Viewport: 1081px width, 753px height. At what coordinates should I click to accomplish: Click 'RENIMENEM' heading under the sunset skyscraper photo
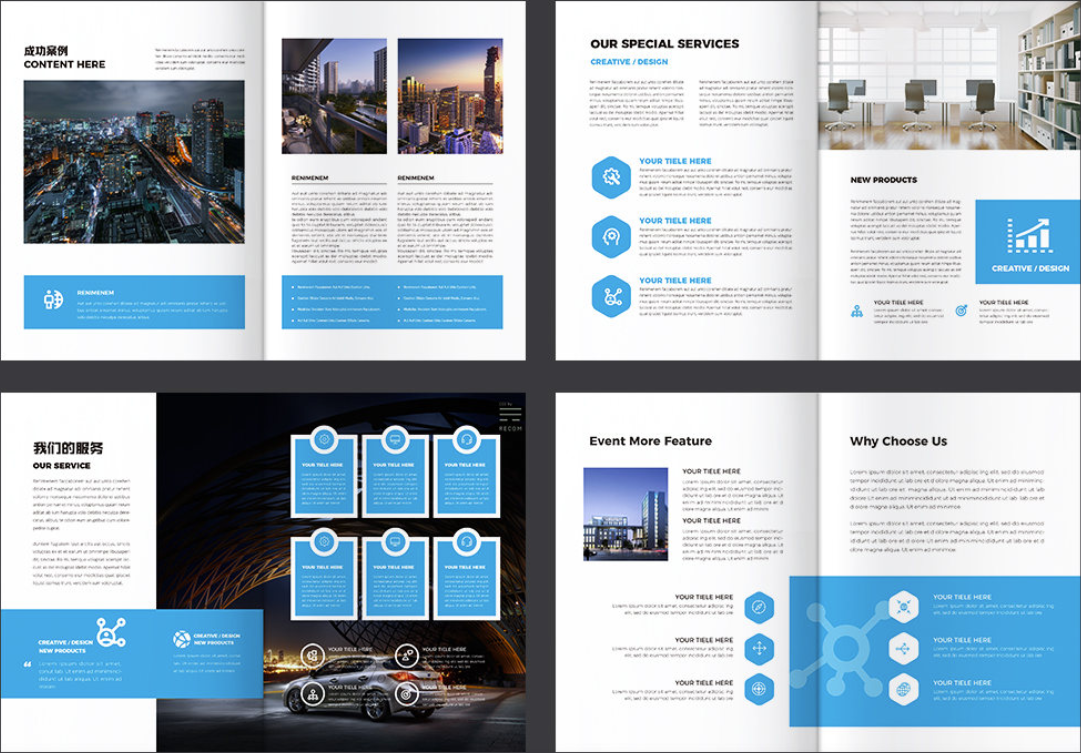(x=416, y=178)
